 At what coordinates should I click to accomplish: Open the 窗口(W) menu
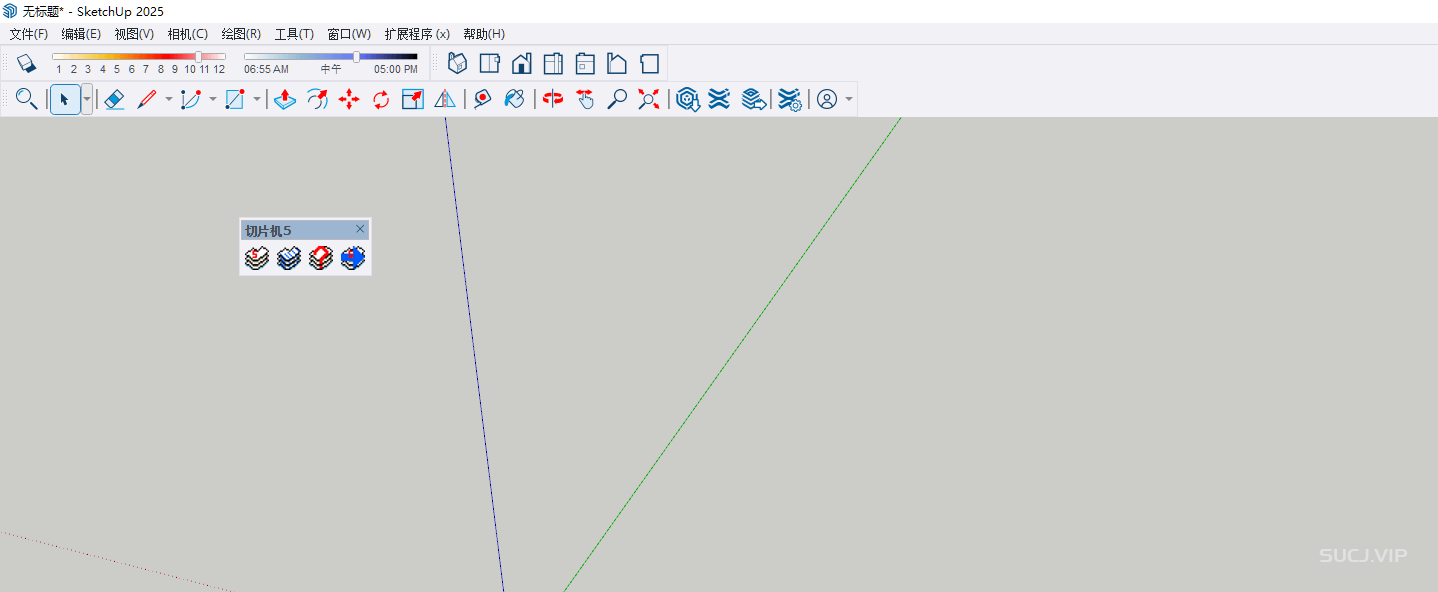click(349, 34)
